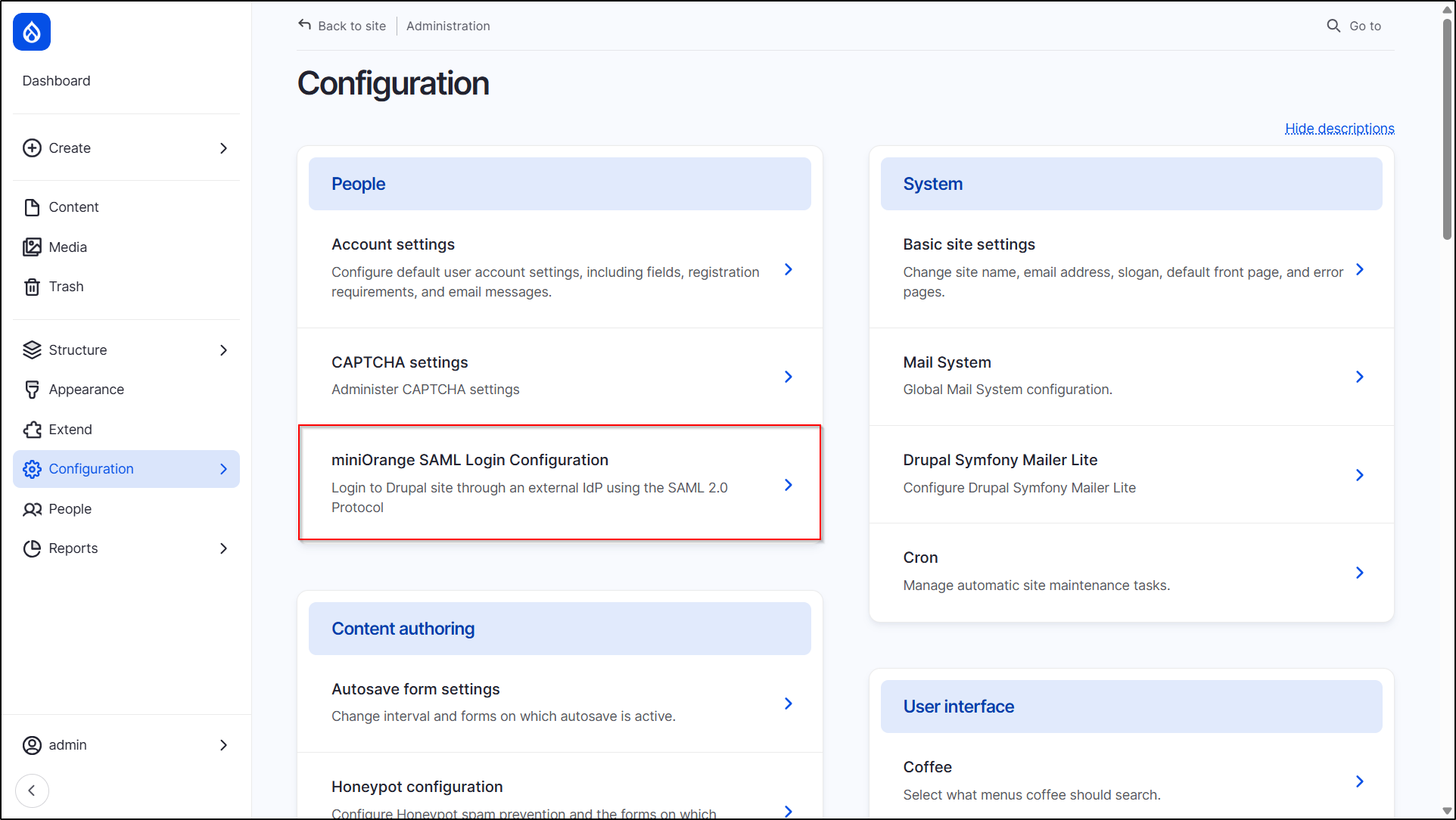The height and width of the screenshot is (820, 1456).
Task: Open search with the magnifier icon
Action: [x=1333, y=25]
